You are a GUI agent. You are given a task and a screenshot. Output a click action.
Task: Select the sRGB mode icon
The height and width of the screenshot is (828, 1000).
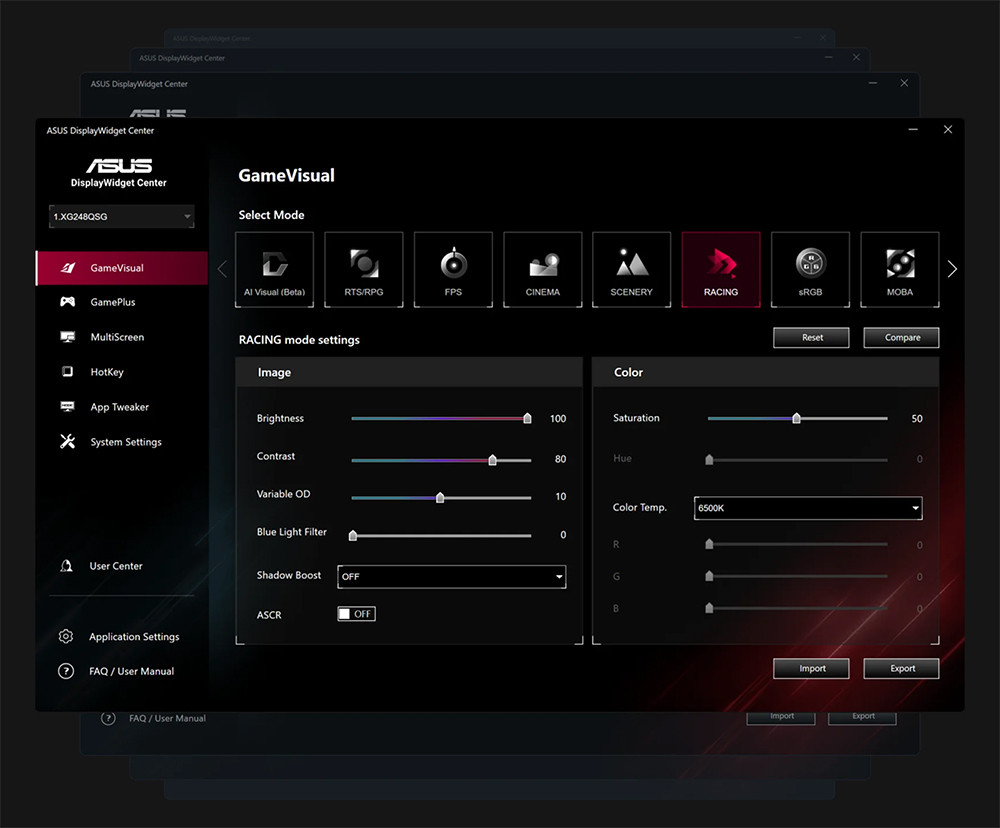pos(810,269)
